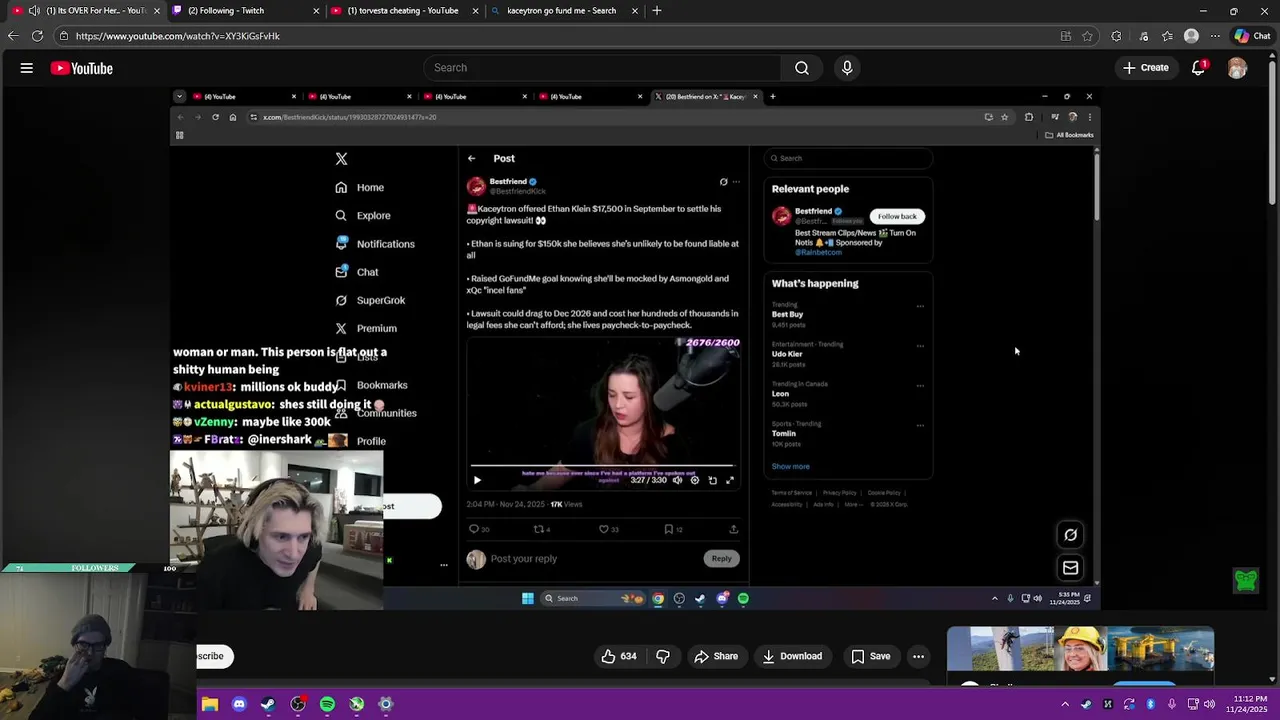This screenshot has width=1280, height=720.
Task: Open Spotify from the taskbar
Action: click(327, 704)
